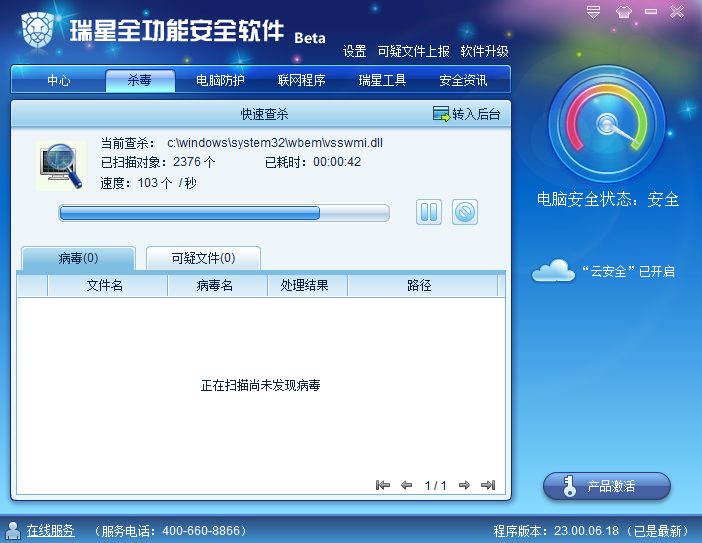Click the 程序版本 23.00.06.18 text
The height and width of the screenshot is (543, 702).
(556, 531)
